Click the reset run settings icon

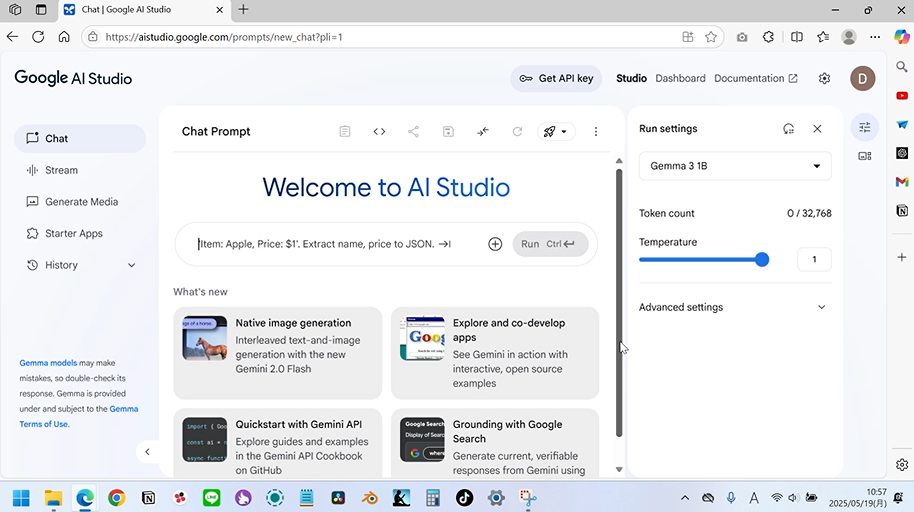point(788,129)
